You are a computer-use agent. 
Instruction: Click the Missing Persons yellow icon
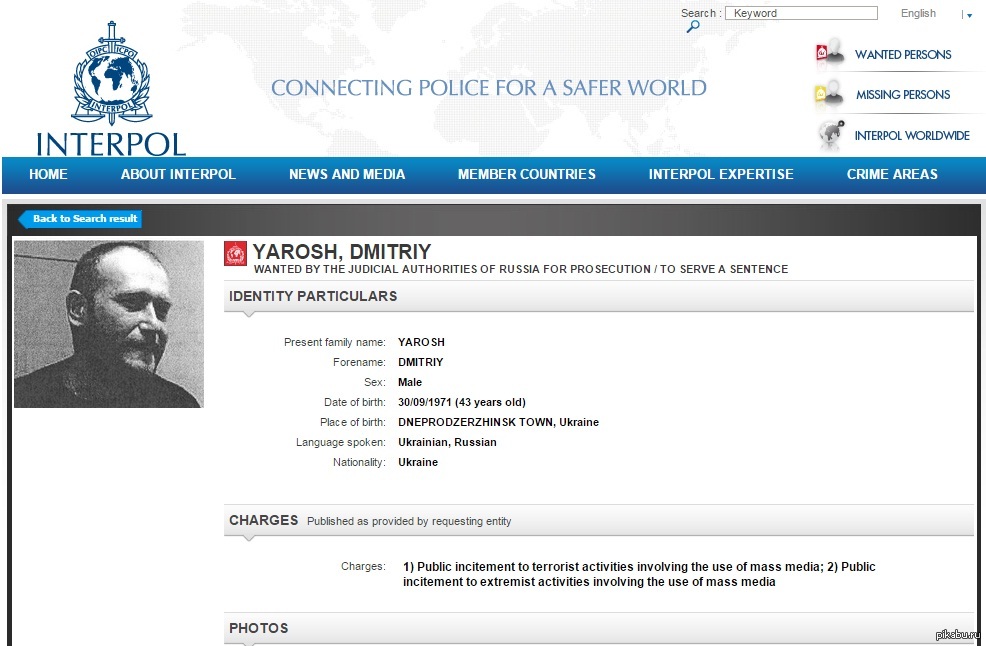coord(829,93)
